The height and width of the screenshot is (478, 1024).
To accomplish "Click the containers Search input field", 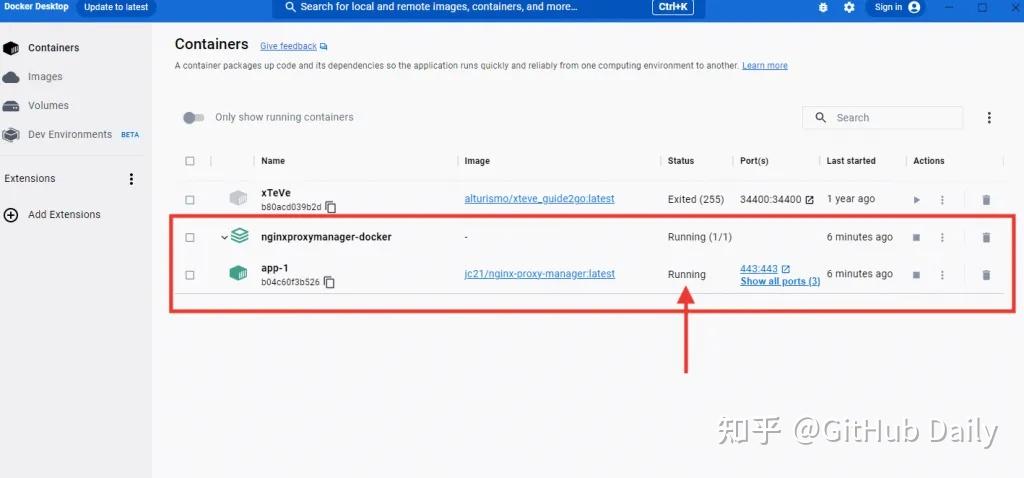I will (x=882, y=118).
